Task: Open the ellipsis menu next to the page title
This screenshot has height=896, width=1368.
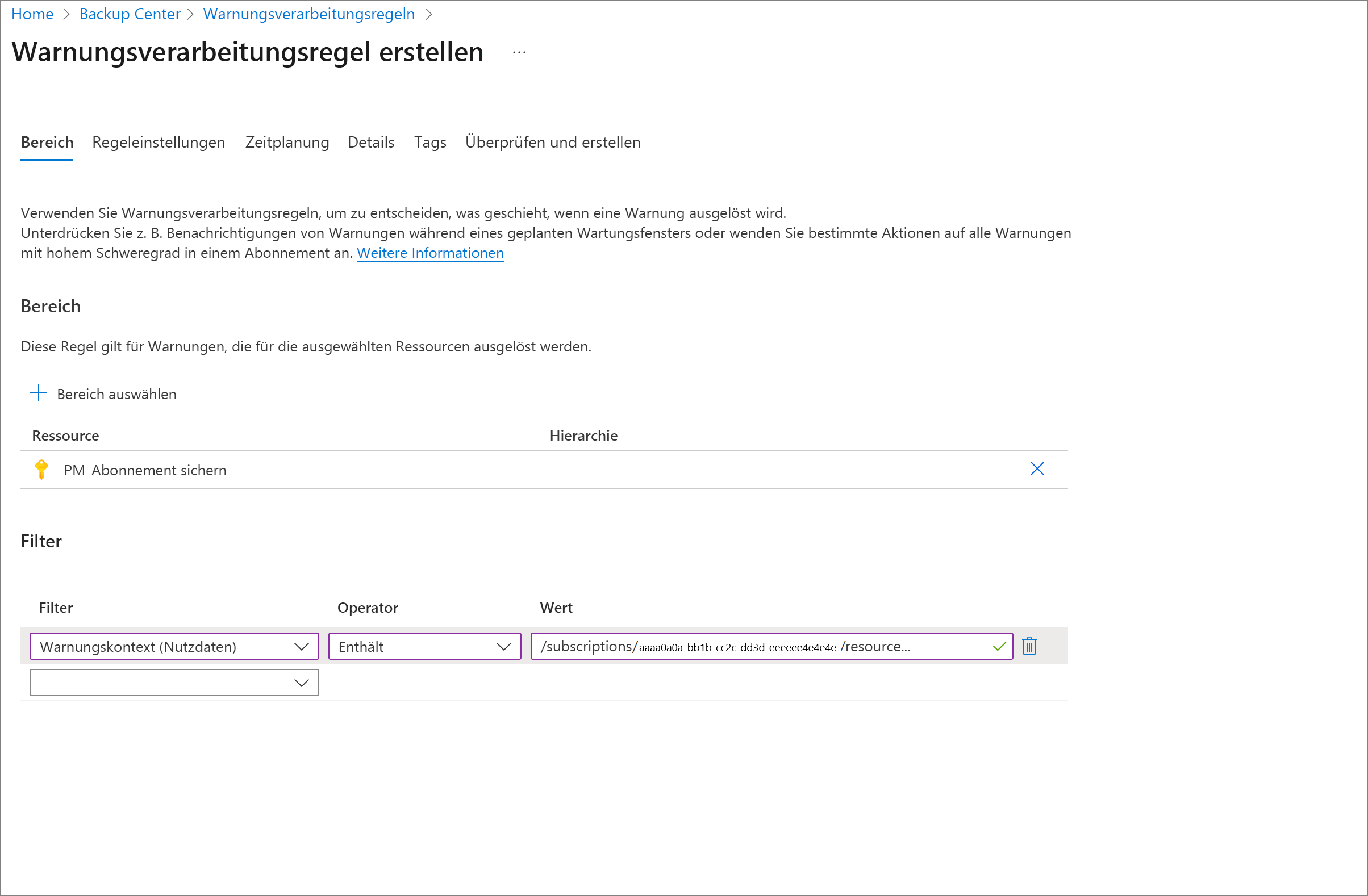Action: (519, 52)
